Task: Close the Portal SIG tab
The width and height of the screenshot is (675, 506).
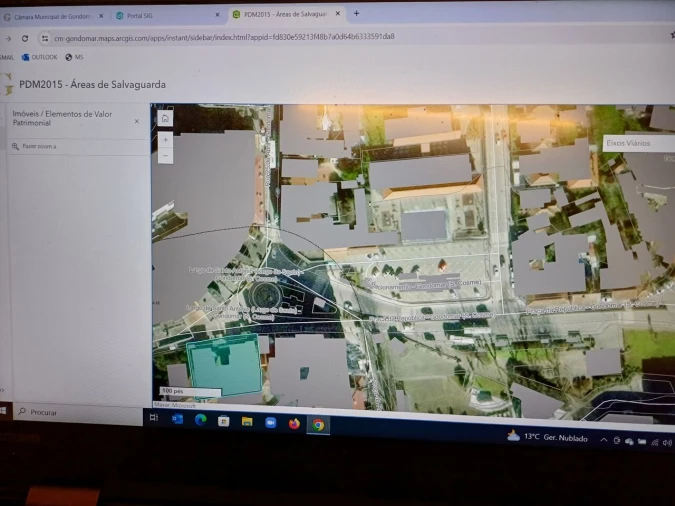Action: (218, 15)
